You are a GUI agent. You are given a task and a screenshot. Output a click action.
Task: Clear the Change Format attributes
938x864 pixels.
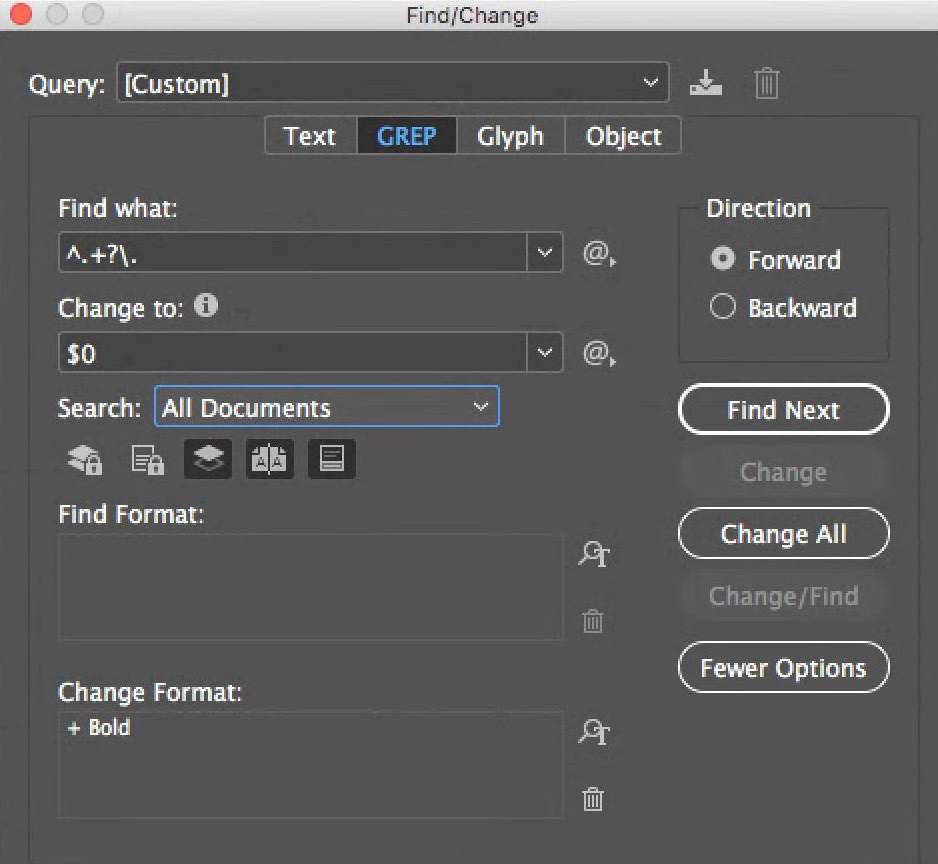tap(593, 799)
